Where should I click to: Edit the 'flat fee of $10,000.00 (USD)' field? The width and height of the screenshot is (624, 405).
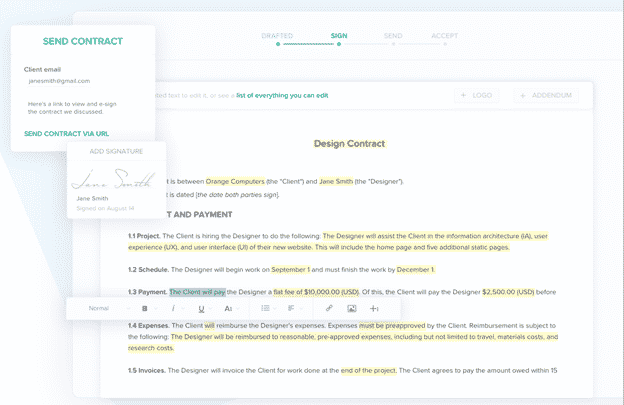click(x=316, y=292)
